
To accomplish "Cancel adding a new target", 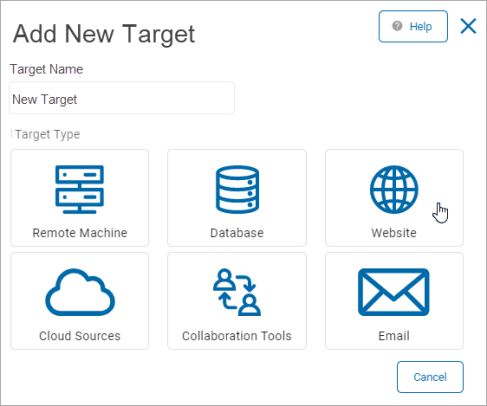I will [430, 377].
